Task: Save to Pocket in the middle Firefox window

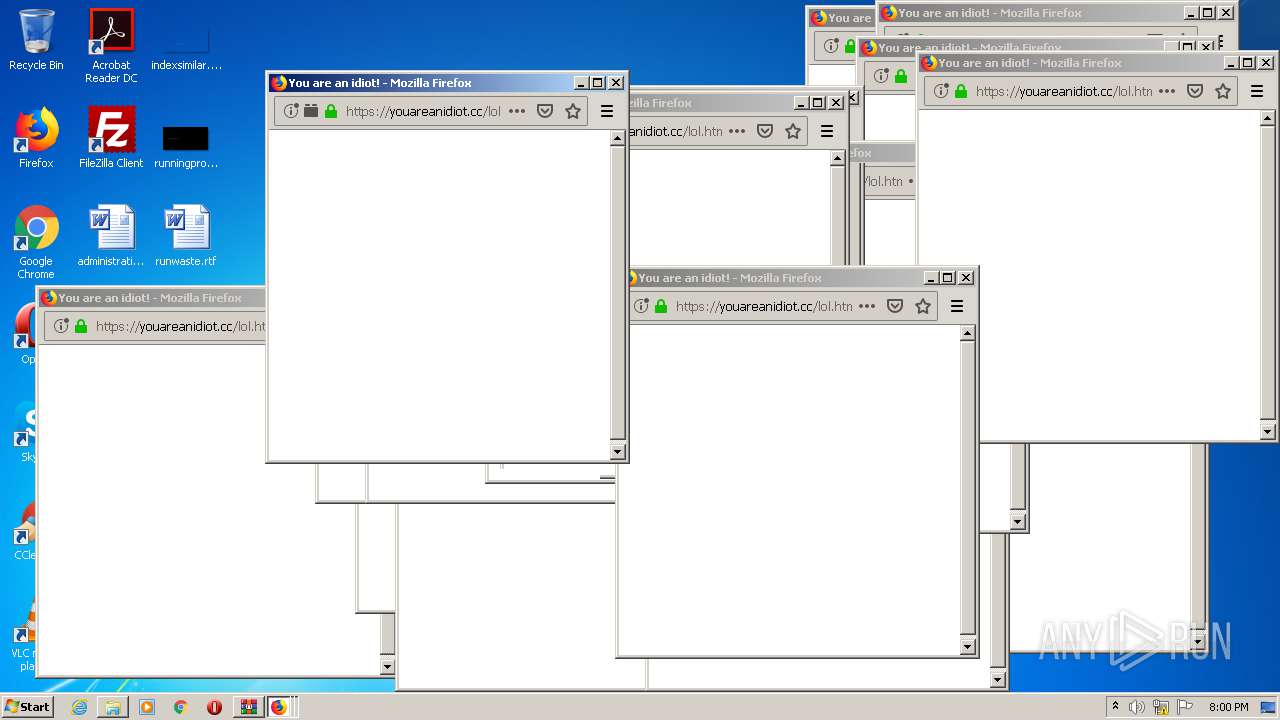Action: (x=895, y=306)
